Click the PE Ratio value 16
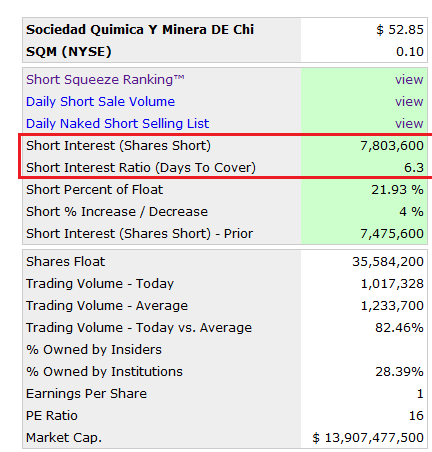This screenshot has height=452, width=432. coord(416,416)
